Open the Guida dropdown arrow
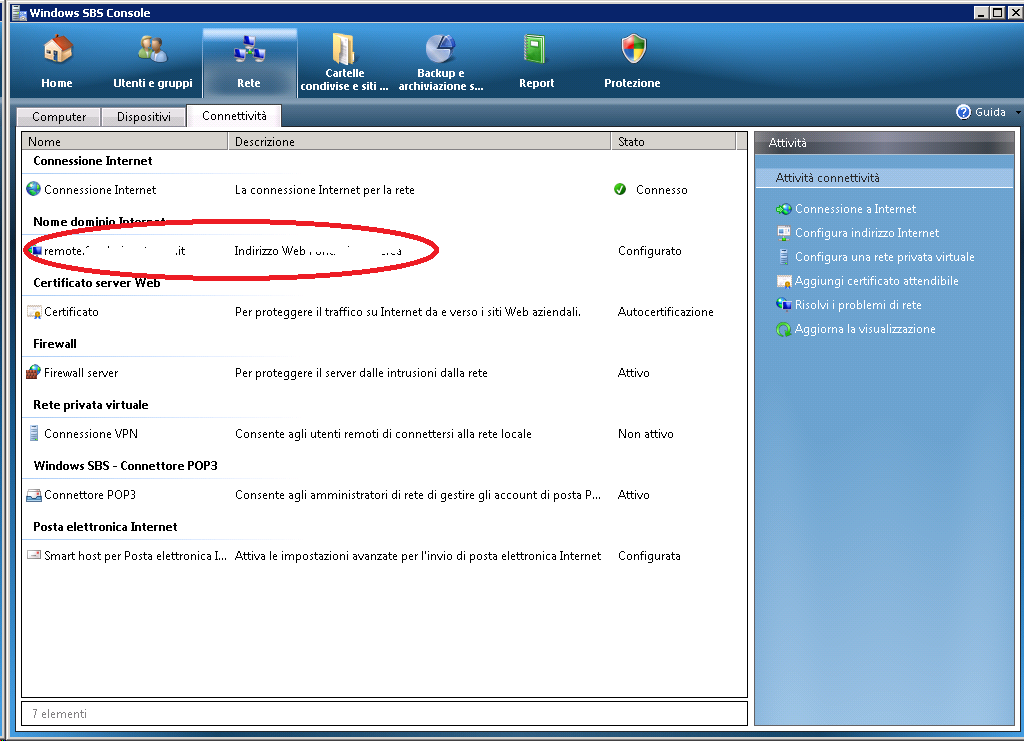 tap(1017, 112)
